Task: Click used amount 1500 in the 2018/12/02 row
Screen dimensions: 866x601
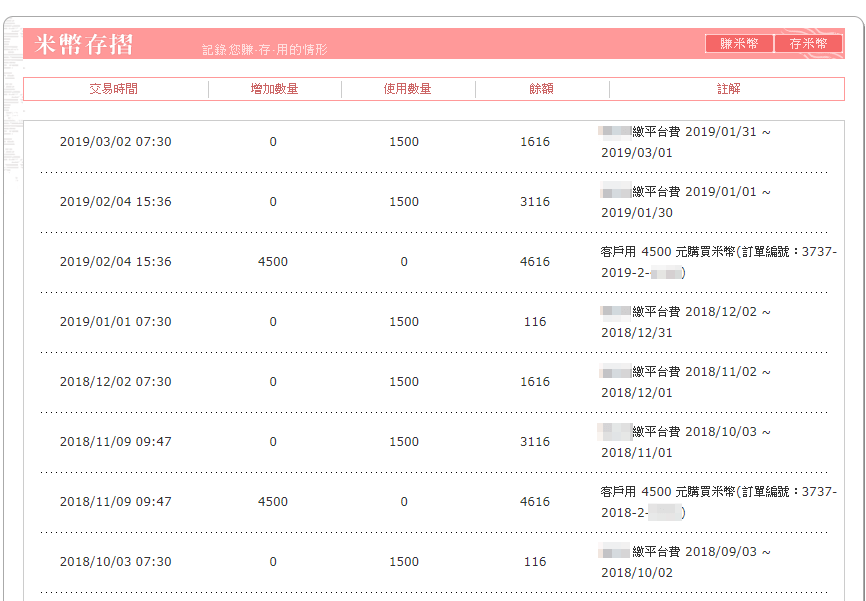Action: 404,382
